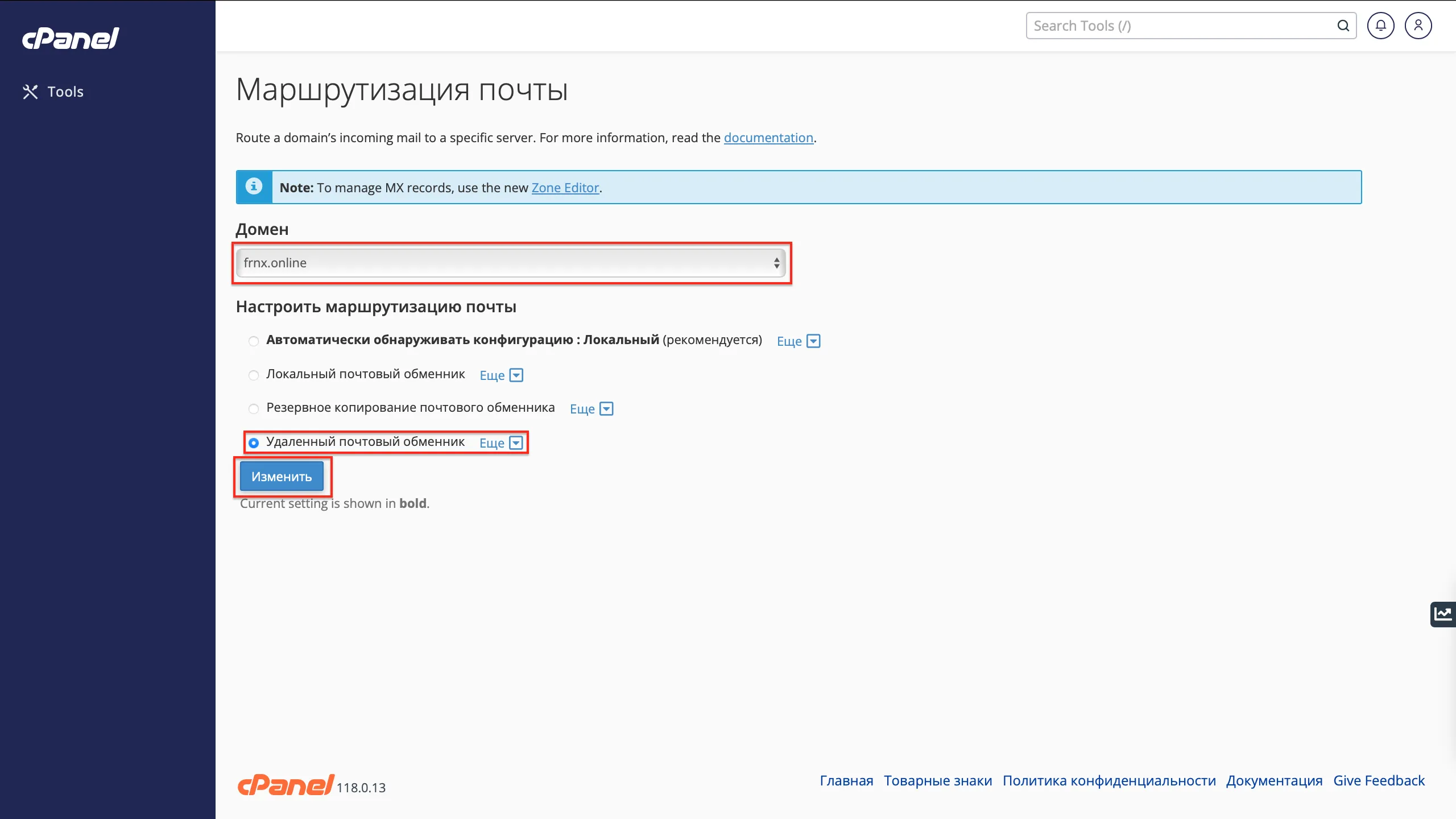Open the statistics chart side tab
The width and height of the screenshot is (1456, 819).
tap(1443, 614)
